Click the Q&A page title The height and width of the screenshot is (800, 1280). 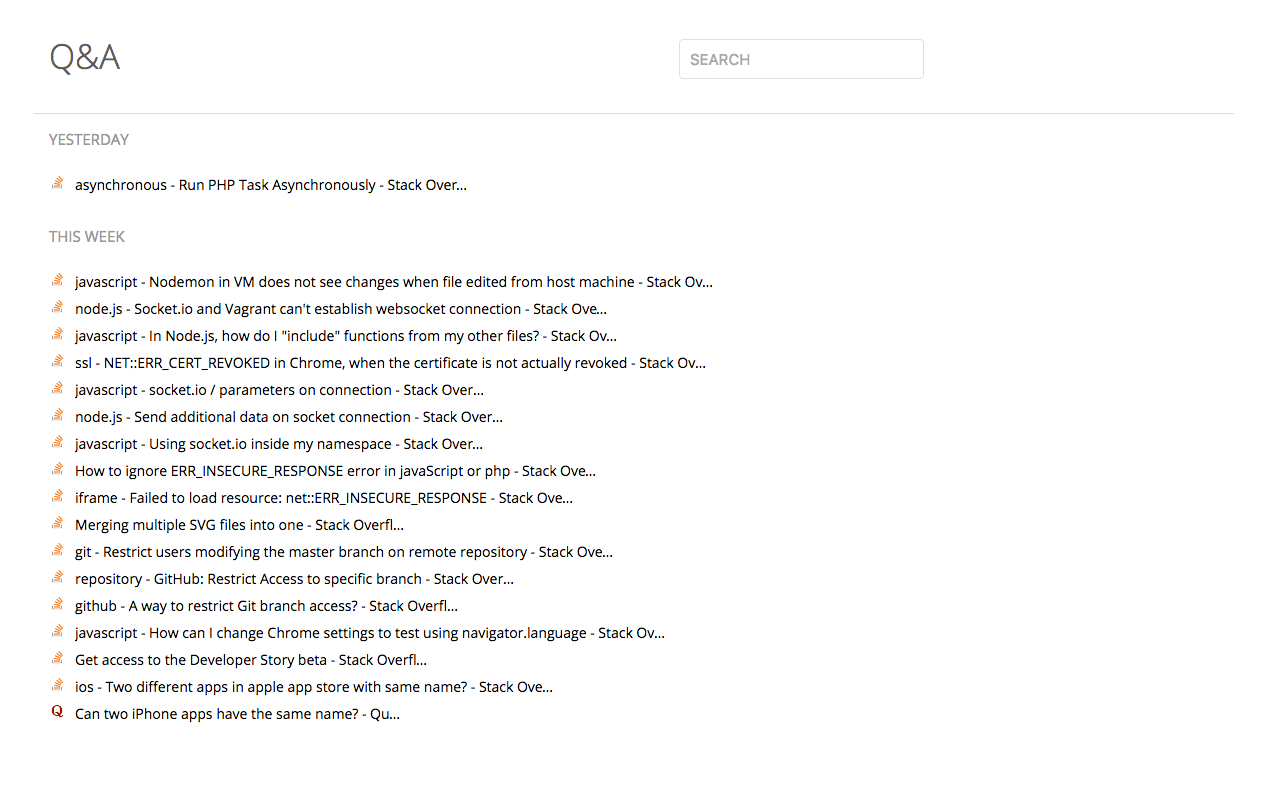[85, 57]
